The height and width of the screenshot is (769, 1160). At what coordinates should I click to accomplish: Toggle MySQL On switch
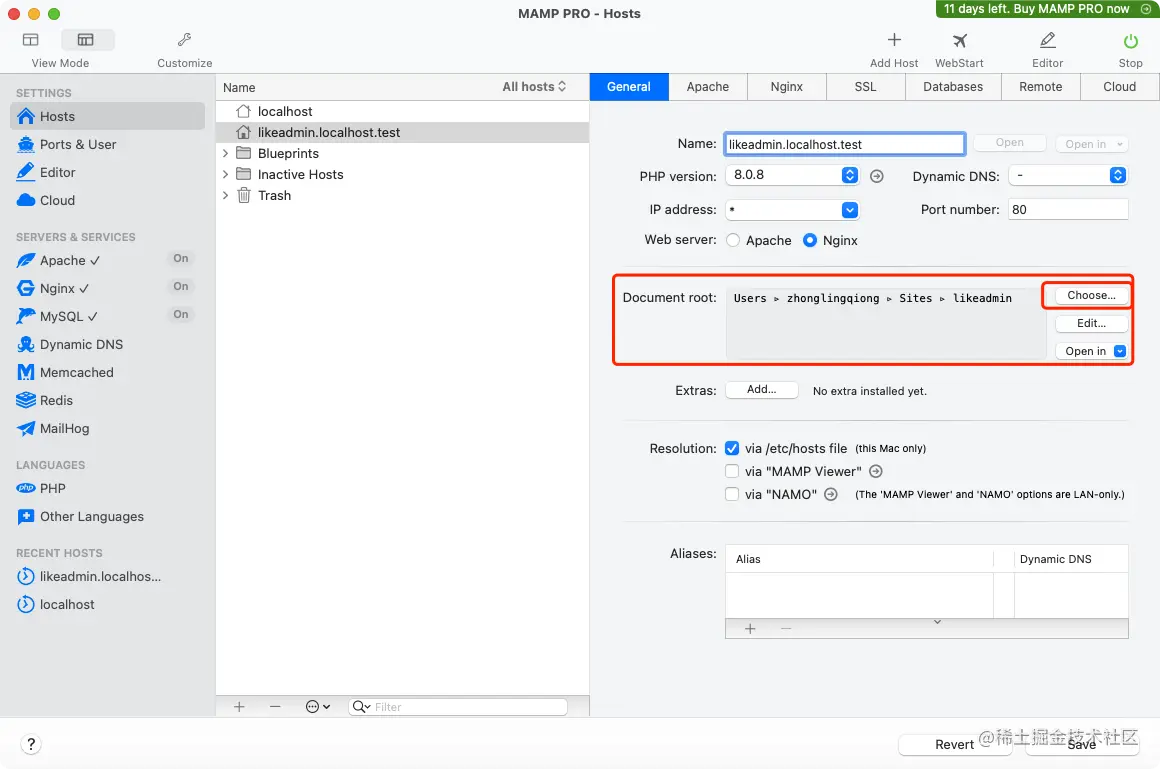(181, 315)
